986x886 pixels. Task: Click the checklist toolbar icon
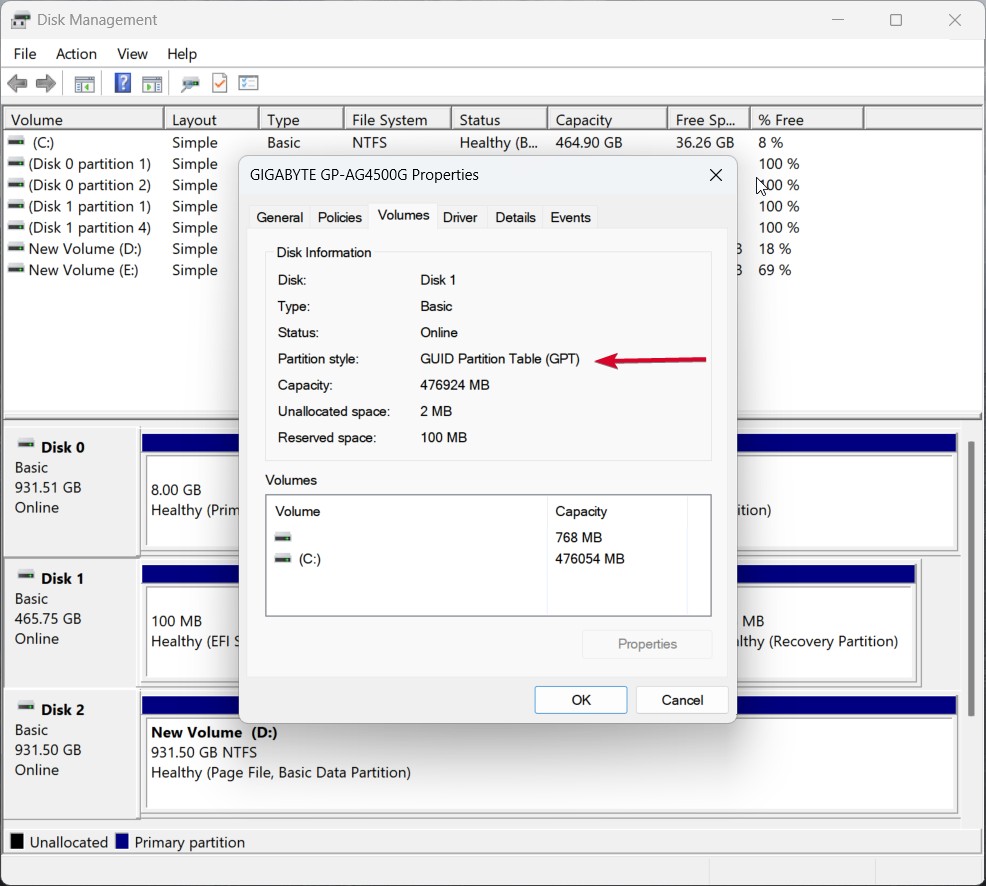(x=248, y=83)
